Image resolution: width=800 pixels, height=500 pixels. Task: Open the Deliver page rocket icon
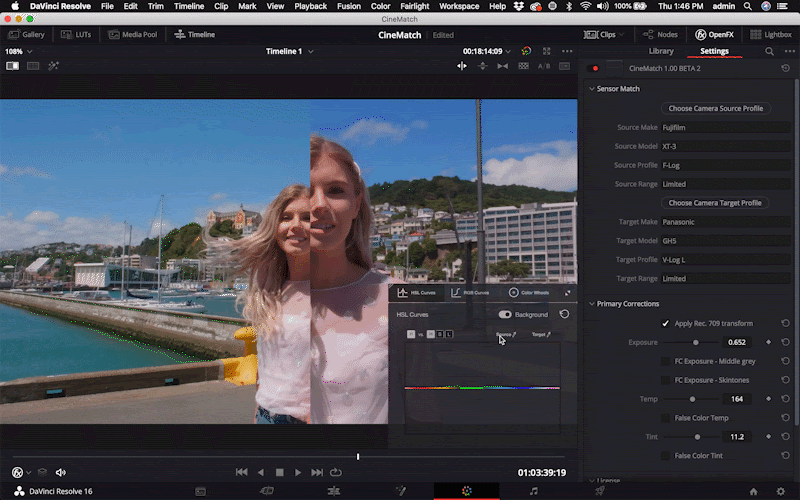pyautogui.click(x=600, y=491)
